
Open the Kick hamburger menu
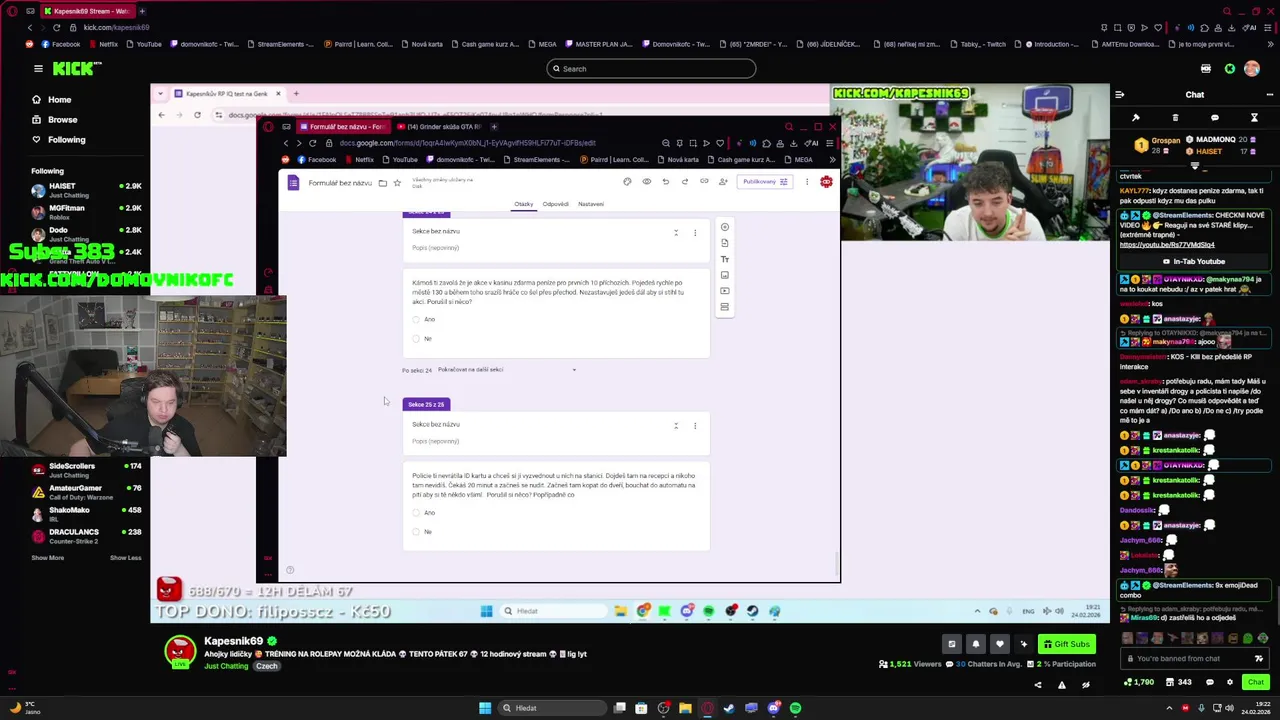point(38,69)
